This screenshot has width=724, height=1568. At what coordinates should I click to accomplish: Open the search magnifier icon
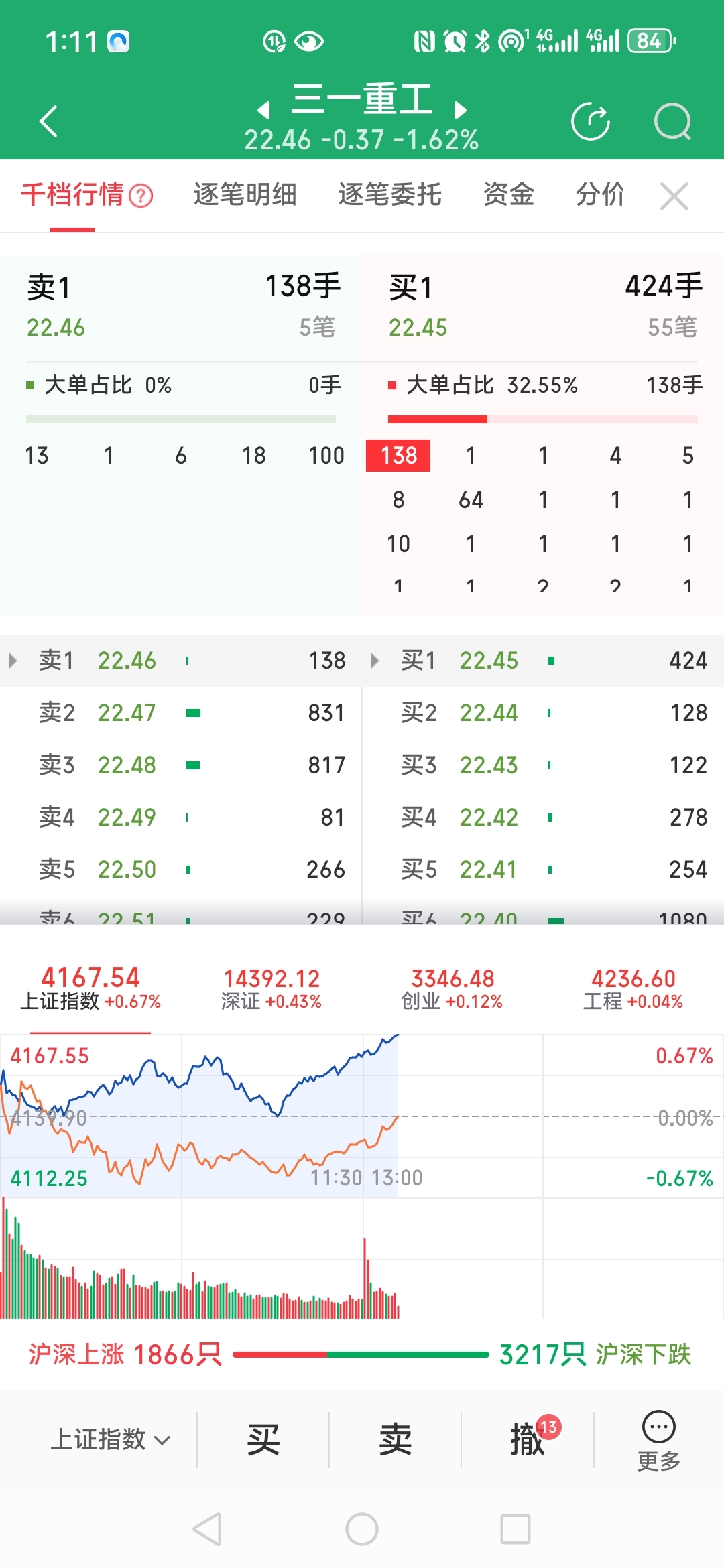[x=672, y=121]
